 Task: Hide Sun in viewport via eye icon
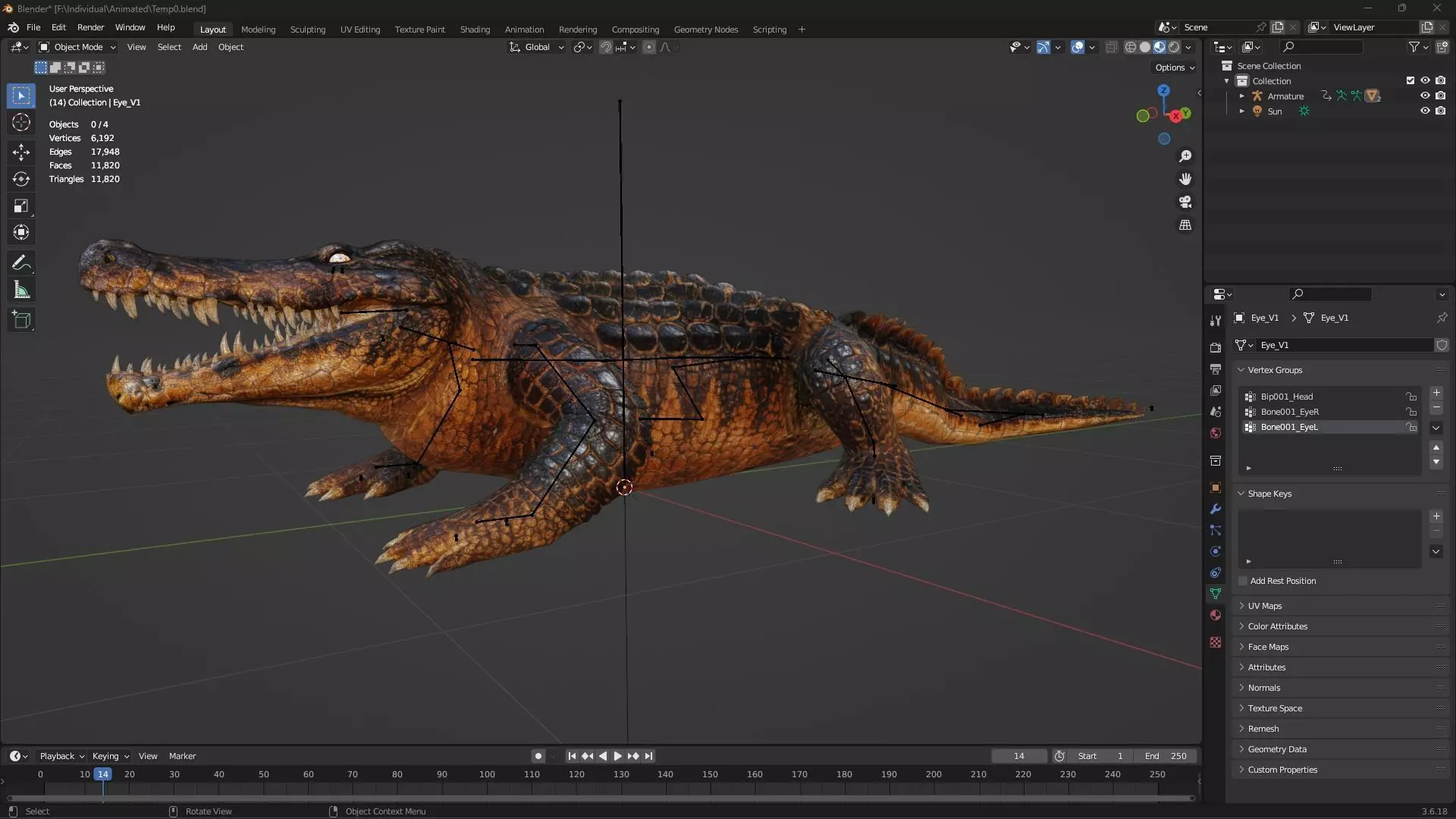click(x=1425, y=111)
